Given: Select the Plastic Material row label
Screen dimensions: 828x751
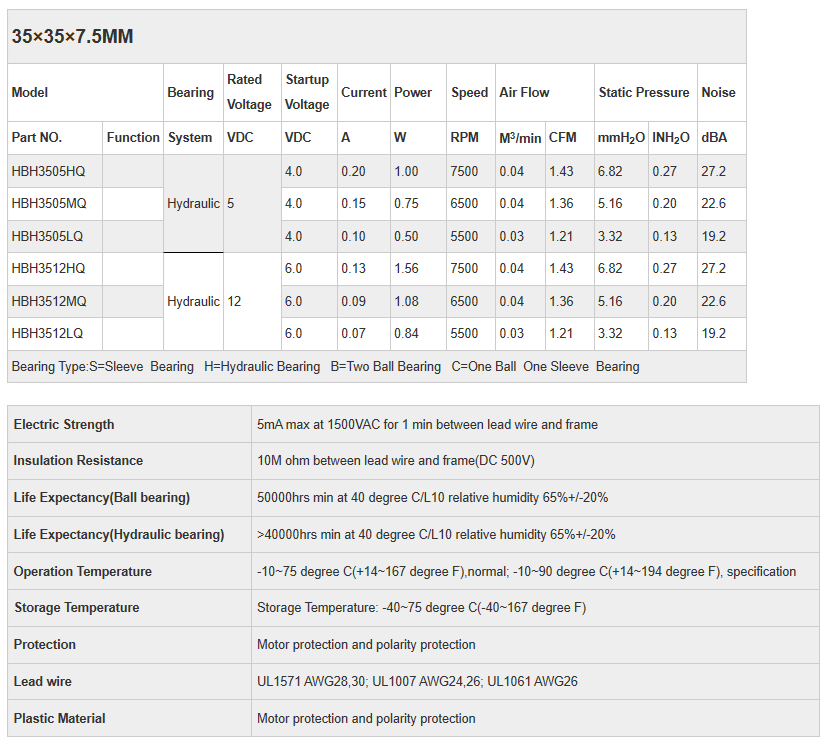Looking at the screenshot, I should [x=60, y=718].
